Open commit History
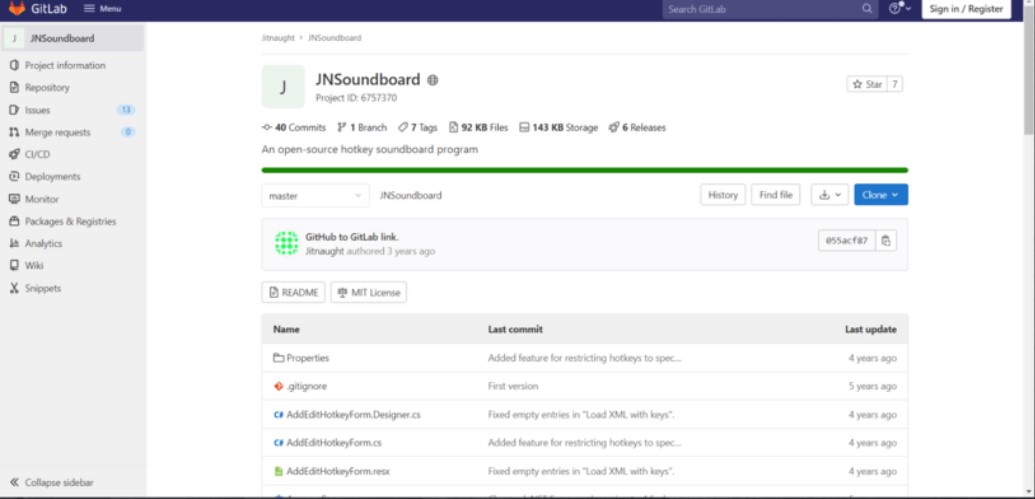This screenshot has width=1035, height=499. 723,195
